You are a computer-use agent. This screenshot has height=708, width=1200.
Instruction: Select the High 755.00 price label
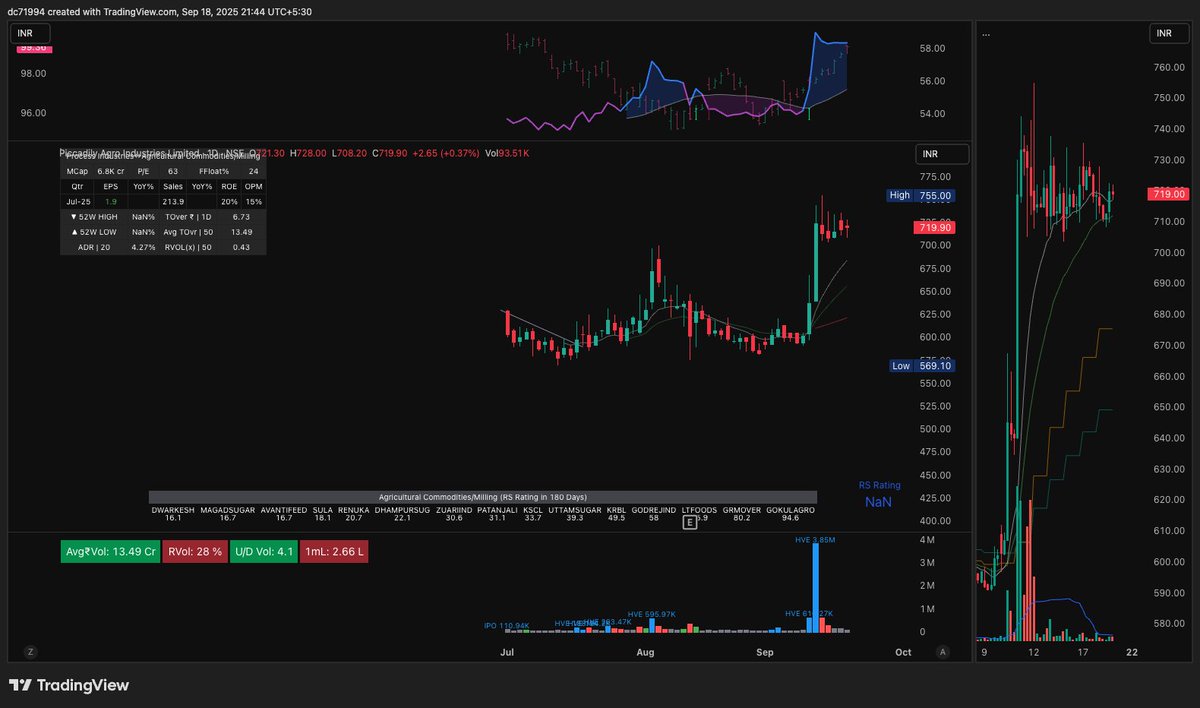(921, 196)
